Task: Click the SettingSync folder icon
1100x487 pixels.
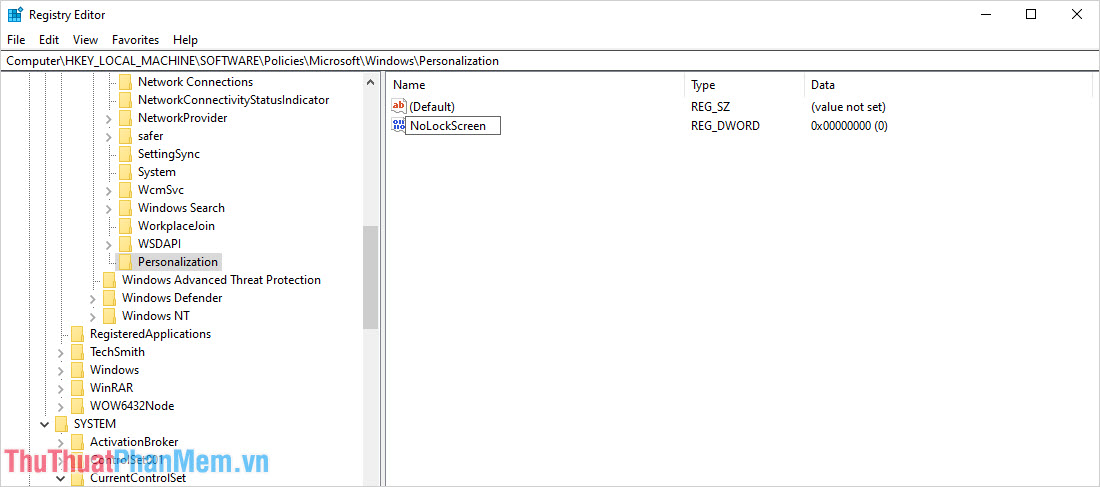Action: tap(125, 154)
